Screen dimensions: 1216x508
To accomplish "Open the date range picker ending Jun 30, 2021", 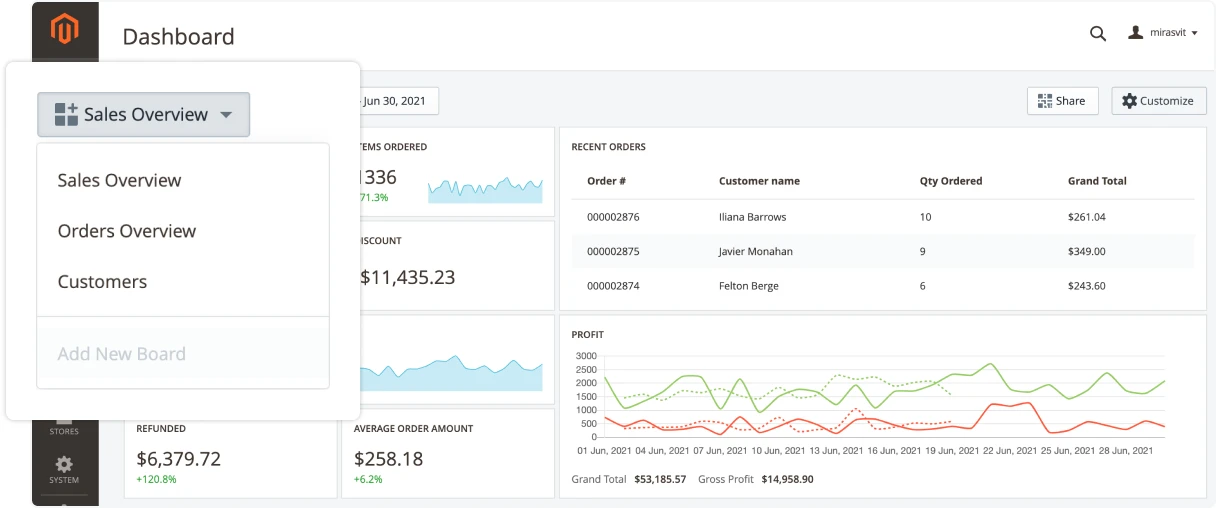I will click(x=397, y=101).
